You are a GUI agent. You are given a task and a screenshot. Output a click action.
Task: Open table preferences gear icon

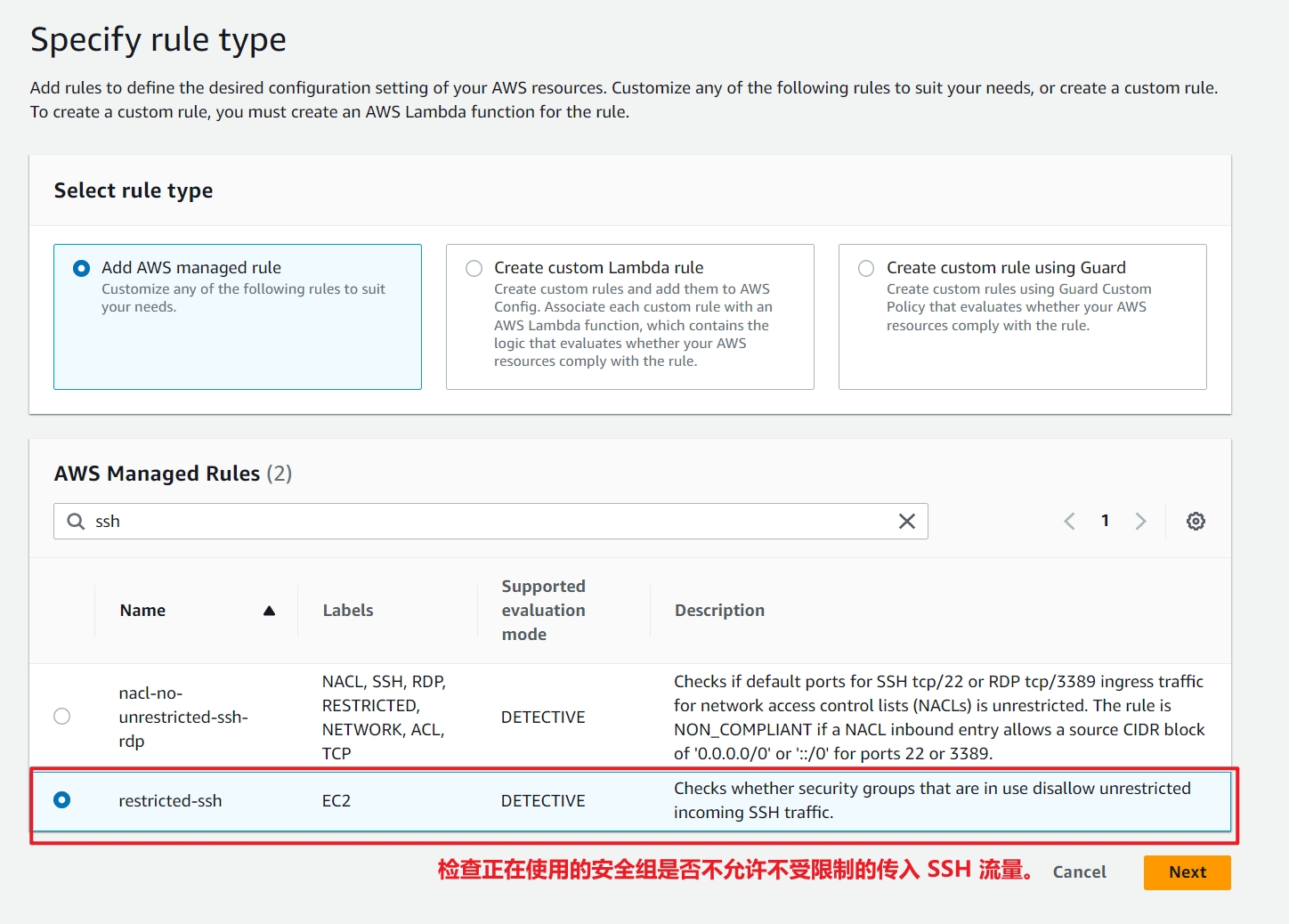tap(1196, 522)
